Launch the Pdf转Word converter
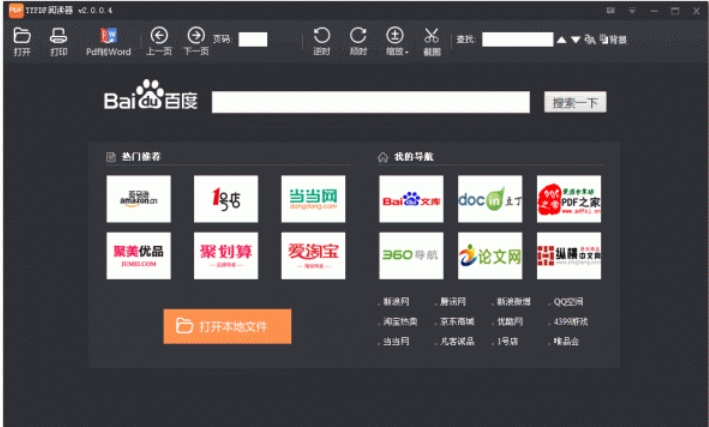Image resolution: width=709 pixels, height=427 pixels. tap(109, 42)
